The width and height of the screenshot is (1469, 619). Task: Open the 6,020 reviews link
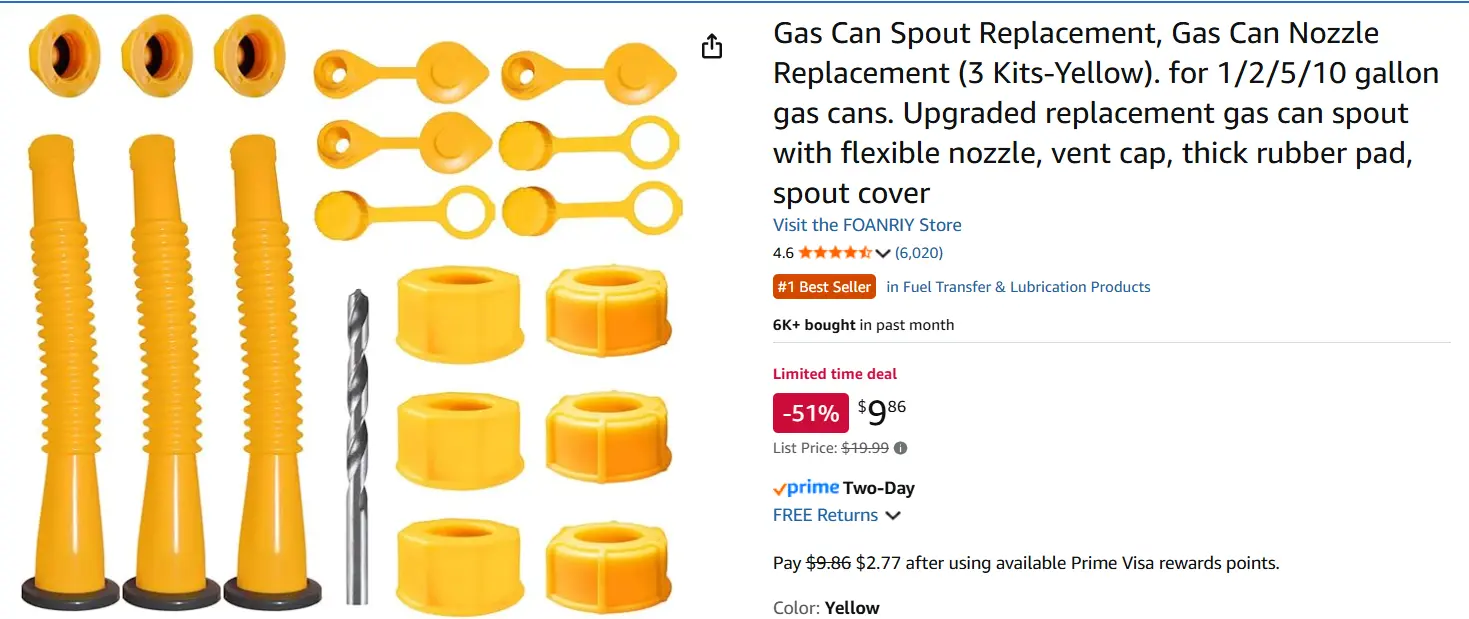point(918,253)
